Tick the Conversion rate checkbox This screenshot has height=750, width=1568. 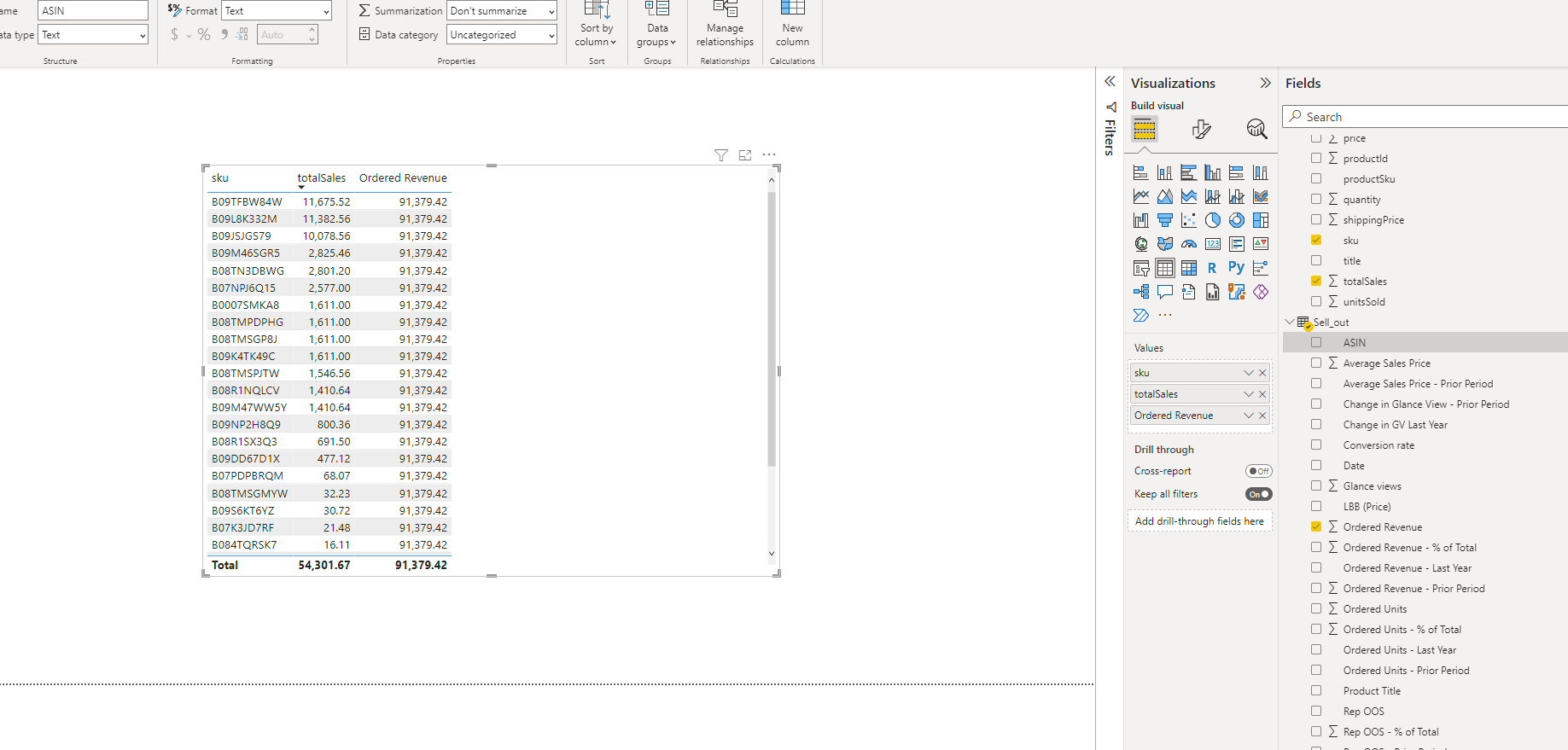tap(1316, 445)
